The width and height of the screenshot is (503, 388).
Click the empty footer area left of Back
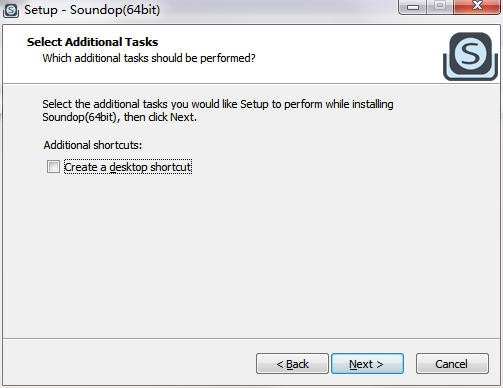click(x=128, y=363)
